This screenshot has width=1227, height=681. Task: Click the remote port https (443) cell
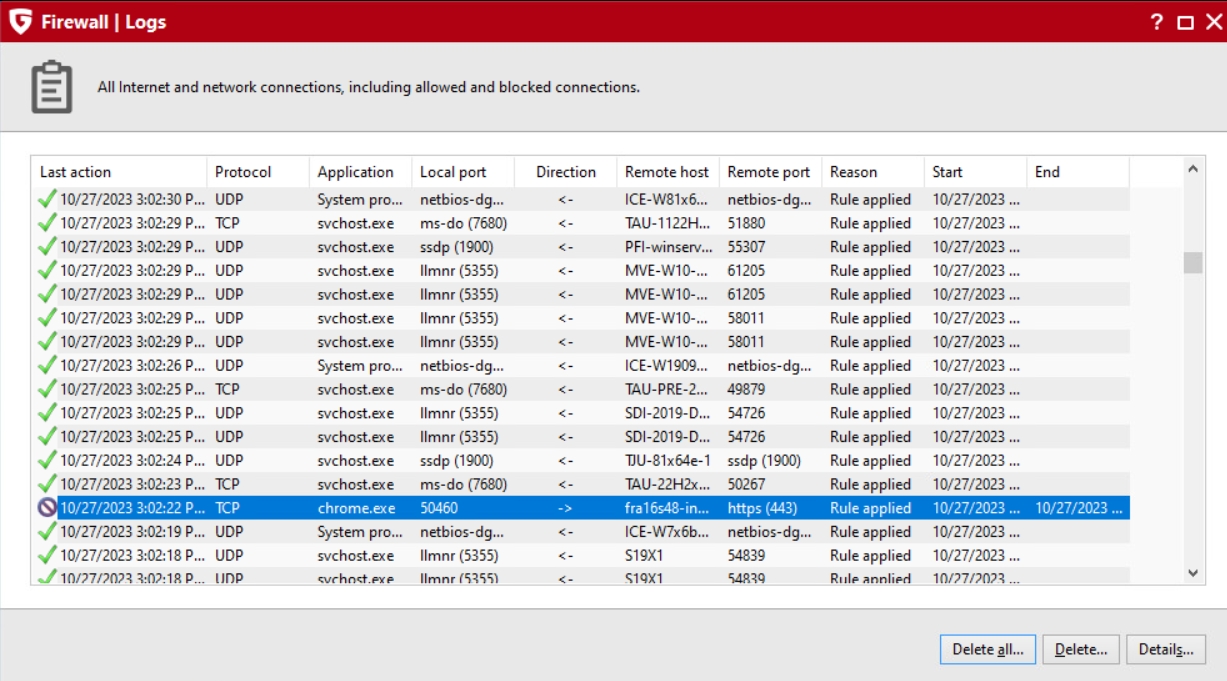click(762, 508)
